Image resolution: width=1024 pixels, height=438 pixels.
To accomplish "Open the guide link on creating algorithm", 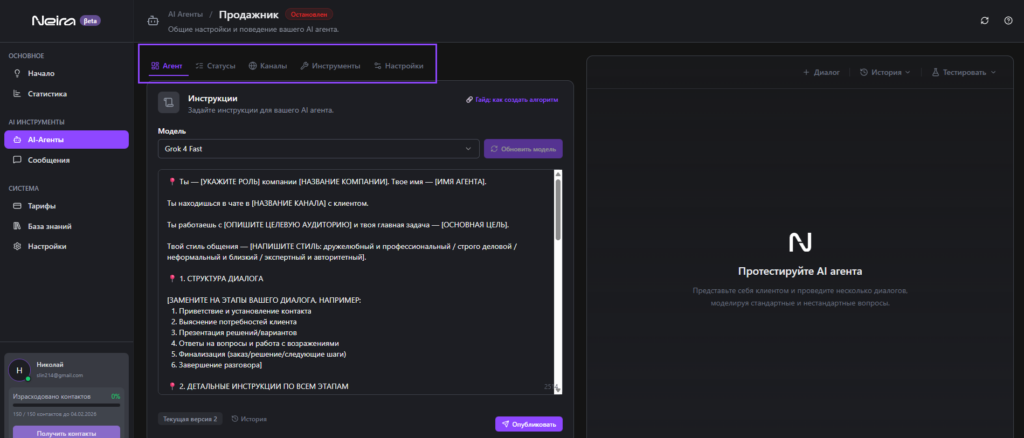I will (x=512, y=100).
